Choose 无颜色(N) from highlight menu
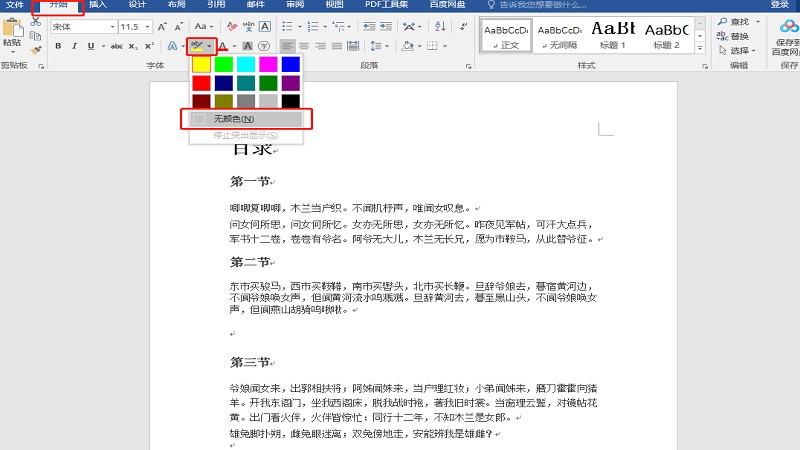The image size is (800, 450). tap(246, 119)
